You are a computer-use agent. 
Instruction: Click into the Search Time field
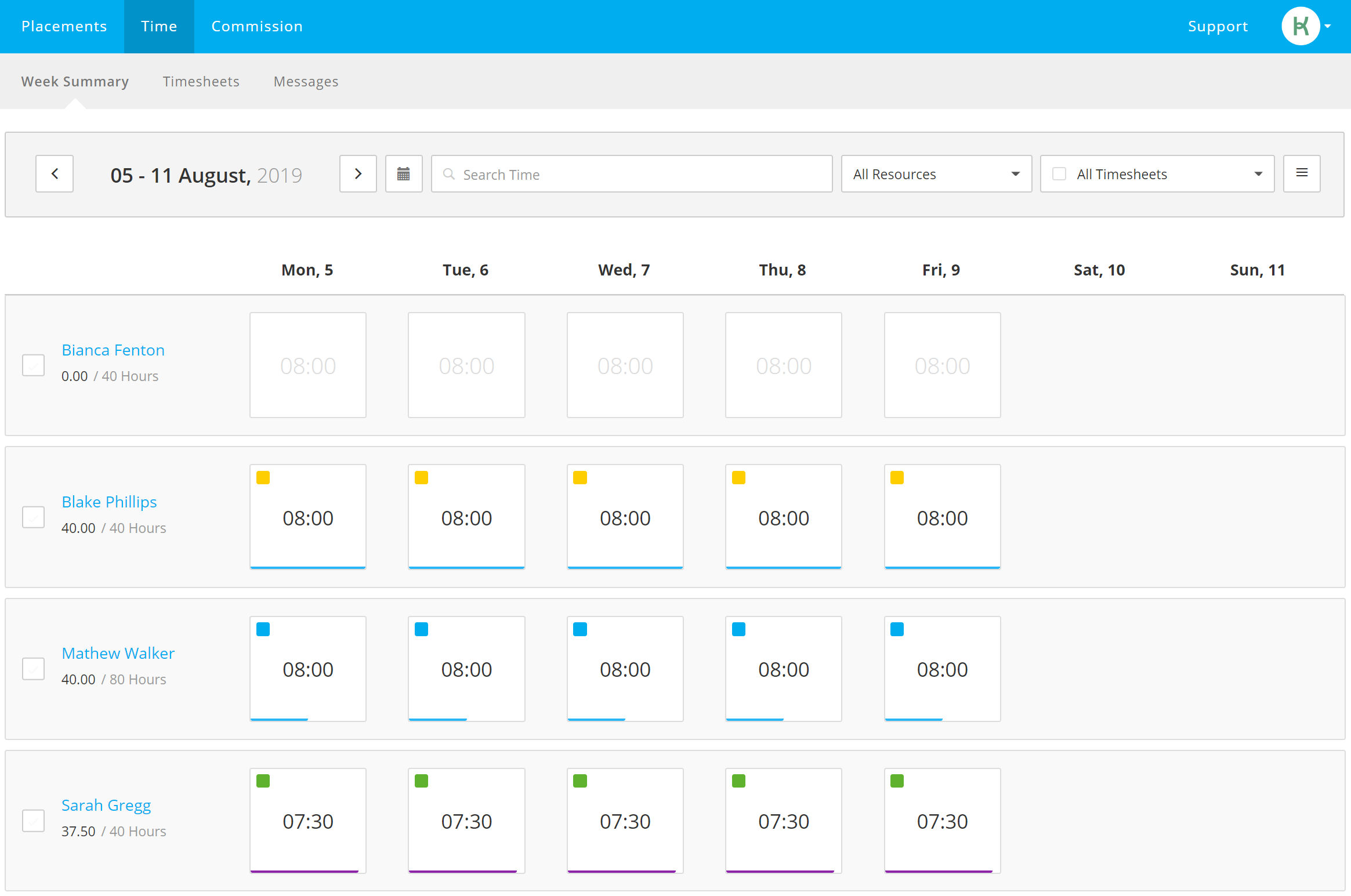tap(632, 173)
